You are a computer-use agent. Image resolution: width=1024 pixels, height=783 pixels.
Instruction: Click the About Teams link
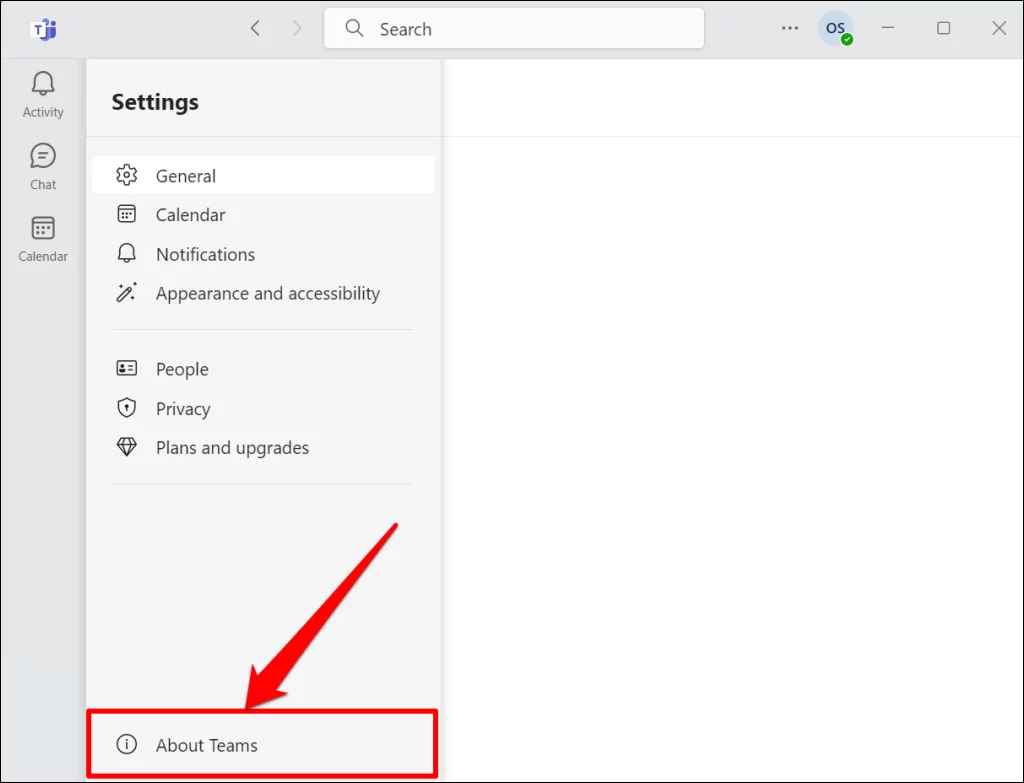click(207, 745)
